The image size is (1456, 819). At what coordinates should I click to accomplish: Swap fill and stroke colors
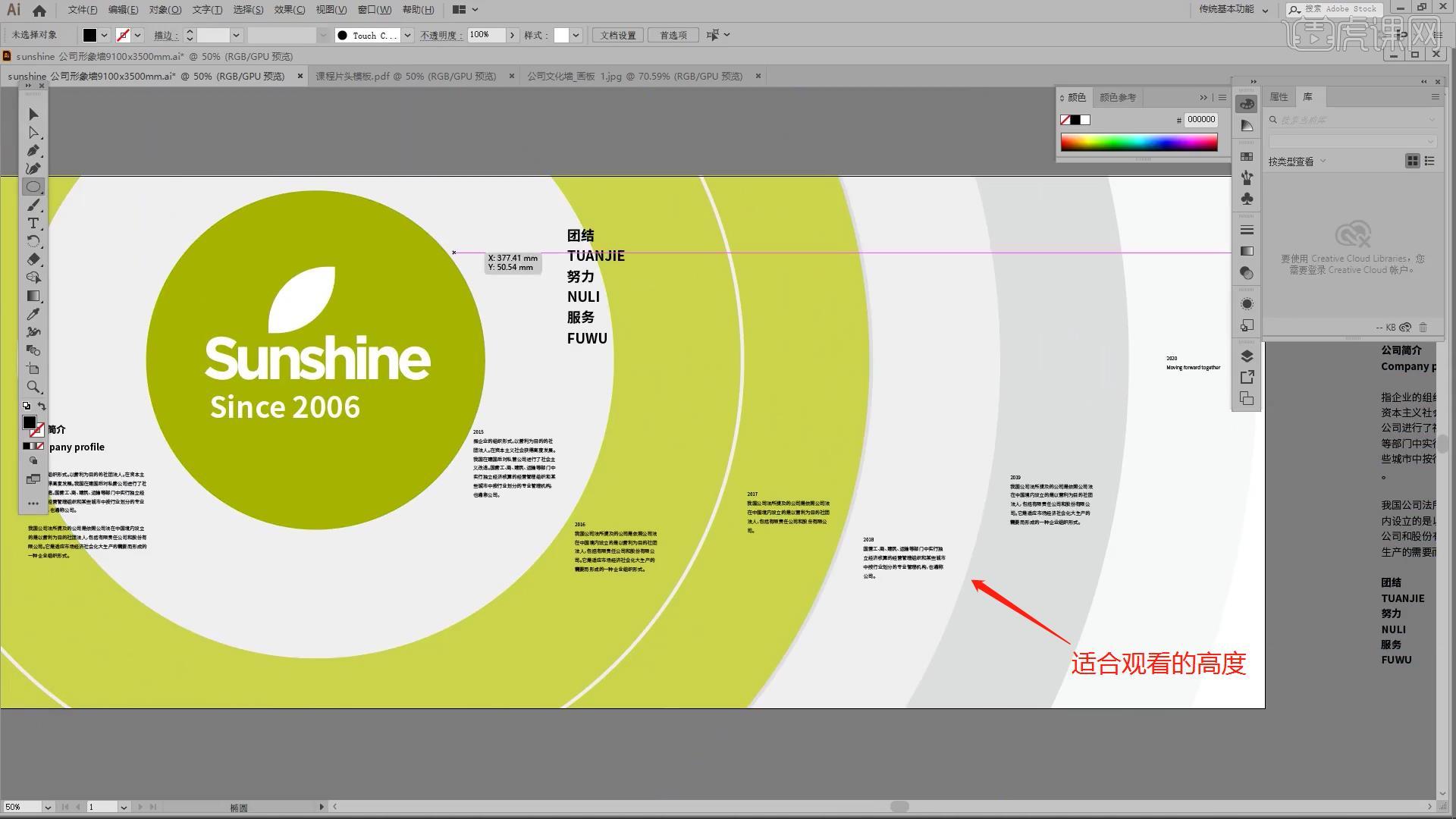point(42,406)
